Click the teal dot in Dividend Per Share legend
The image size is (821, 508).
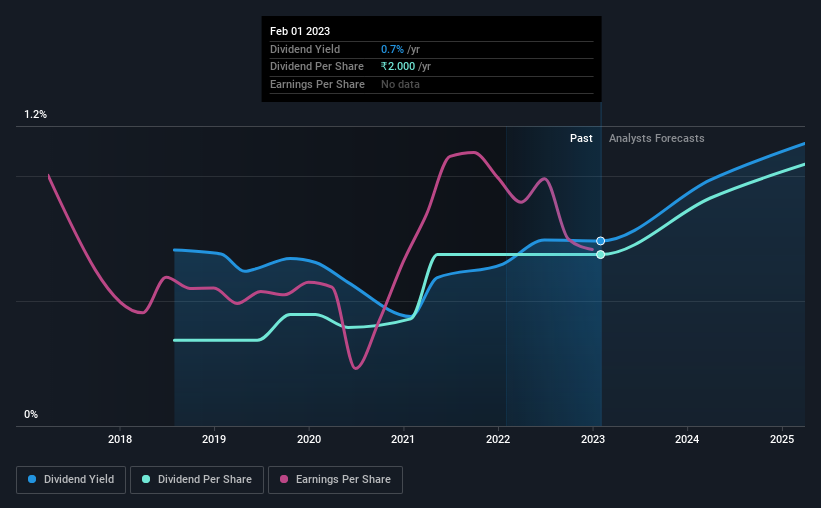click(x=146, y=479)
